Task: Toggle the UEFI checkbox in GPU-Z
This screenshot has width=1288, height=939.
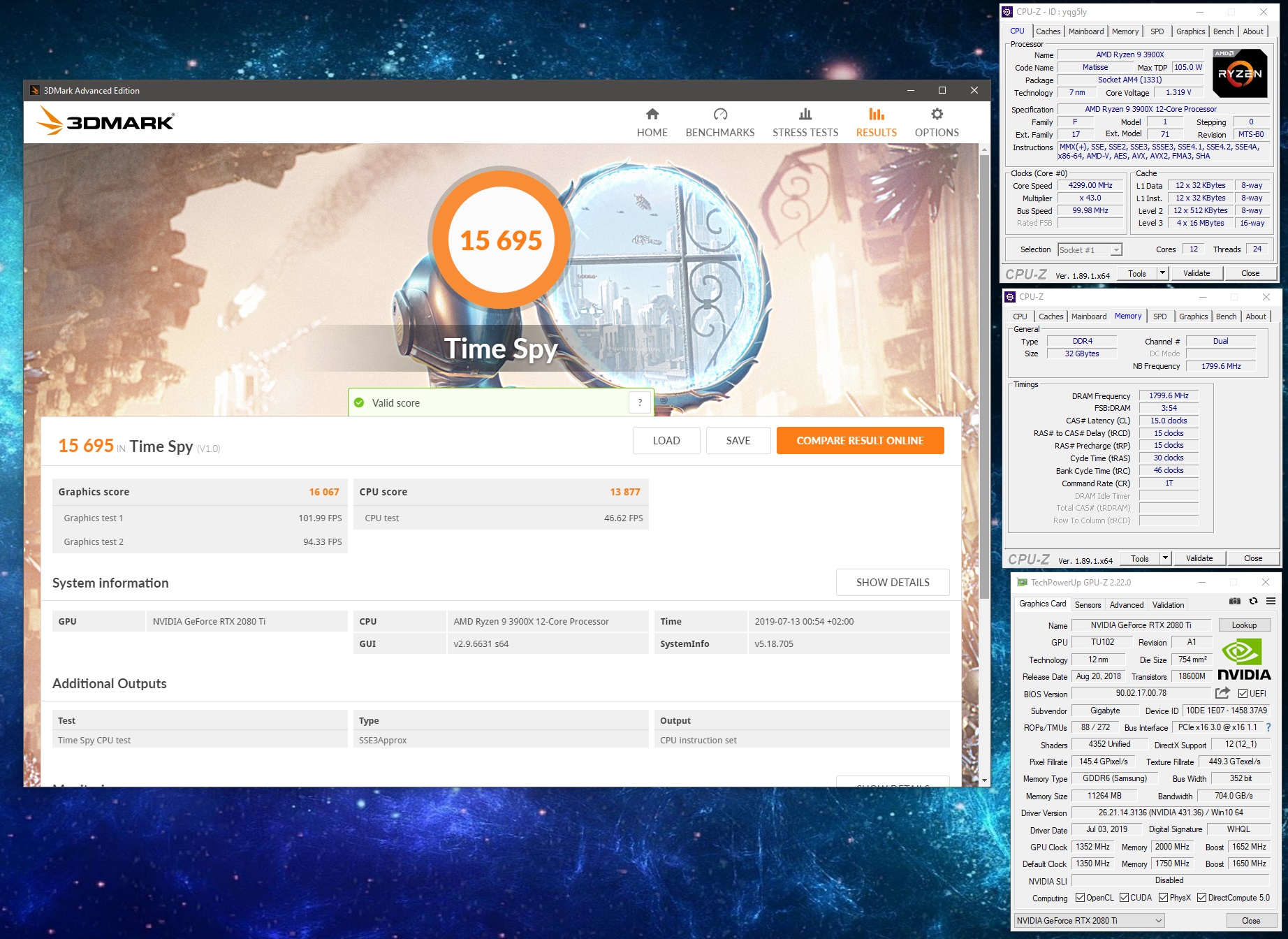Action: click(x=1243, y=693)
